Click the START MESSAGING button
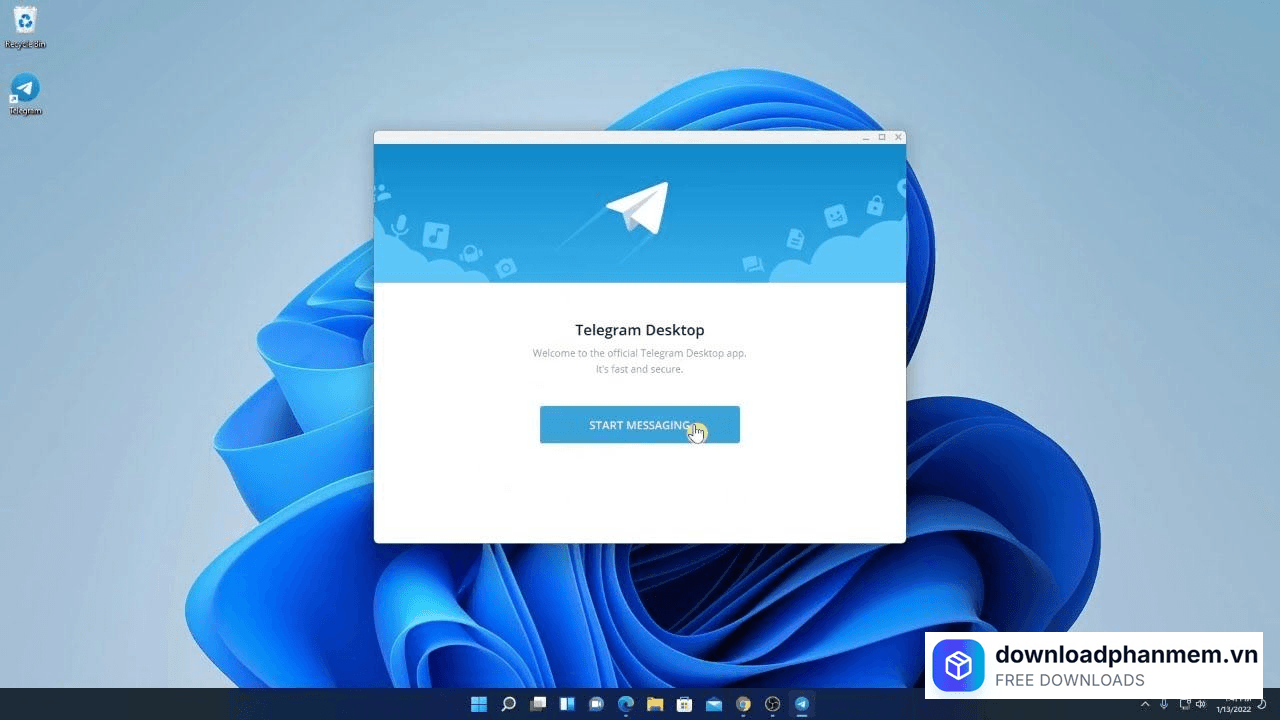Viewport: 1280px width, 720px height. pyautogui.click(x=639, y=424)
